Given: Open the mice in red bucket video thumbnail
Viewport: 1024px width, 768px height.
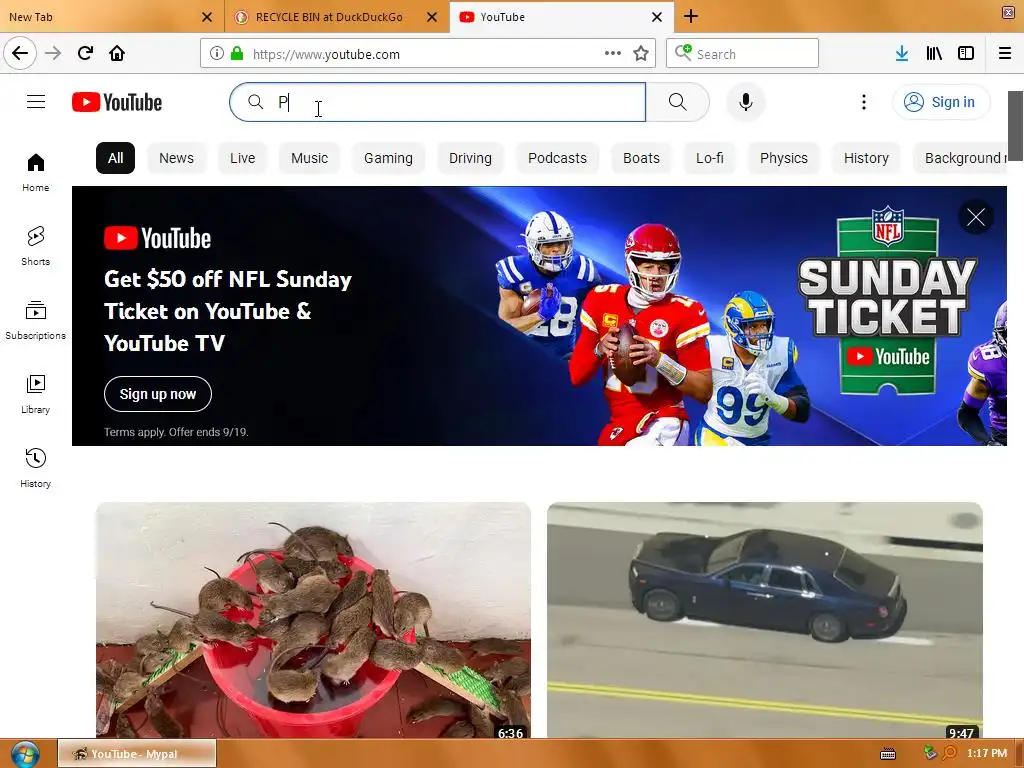Looking at the screenshot, I should pyautogui.click(x=313, y=620).
